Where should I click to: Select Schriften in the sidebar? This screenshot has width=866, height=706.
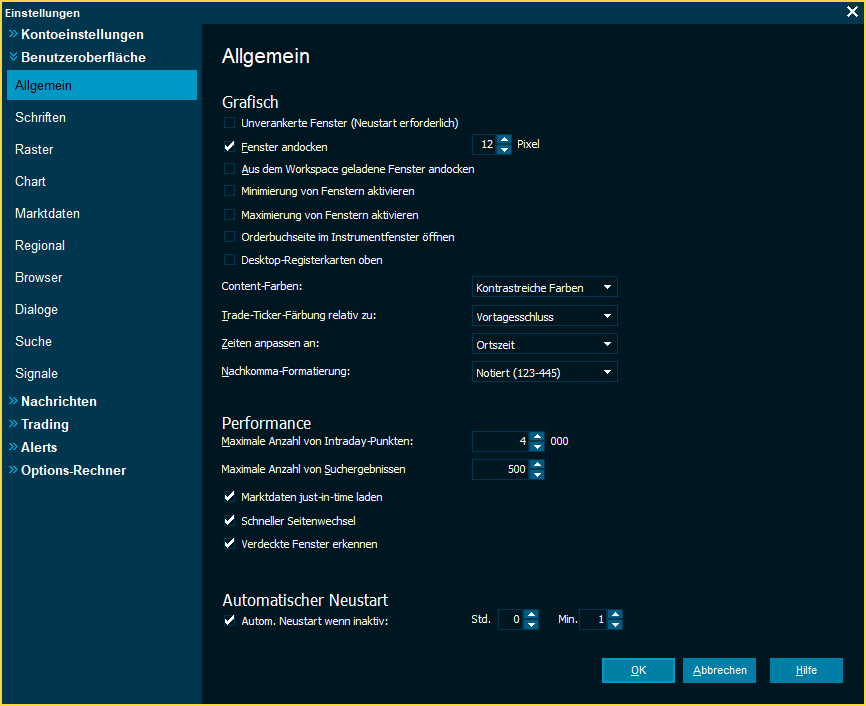(41, 118)
